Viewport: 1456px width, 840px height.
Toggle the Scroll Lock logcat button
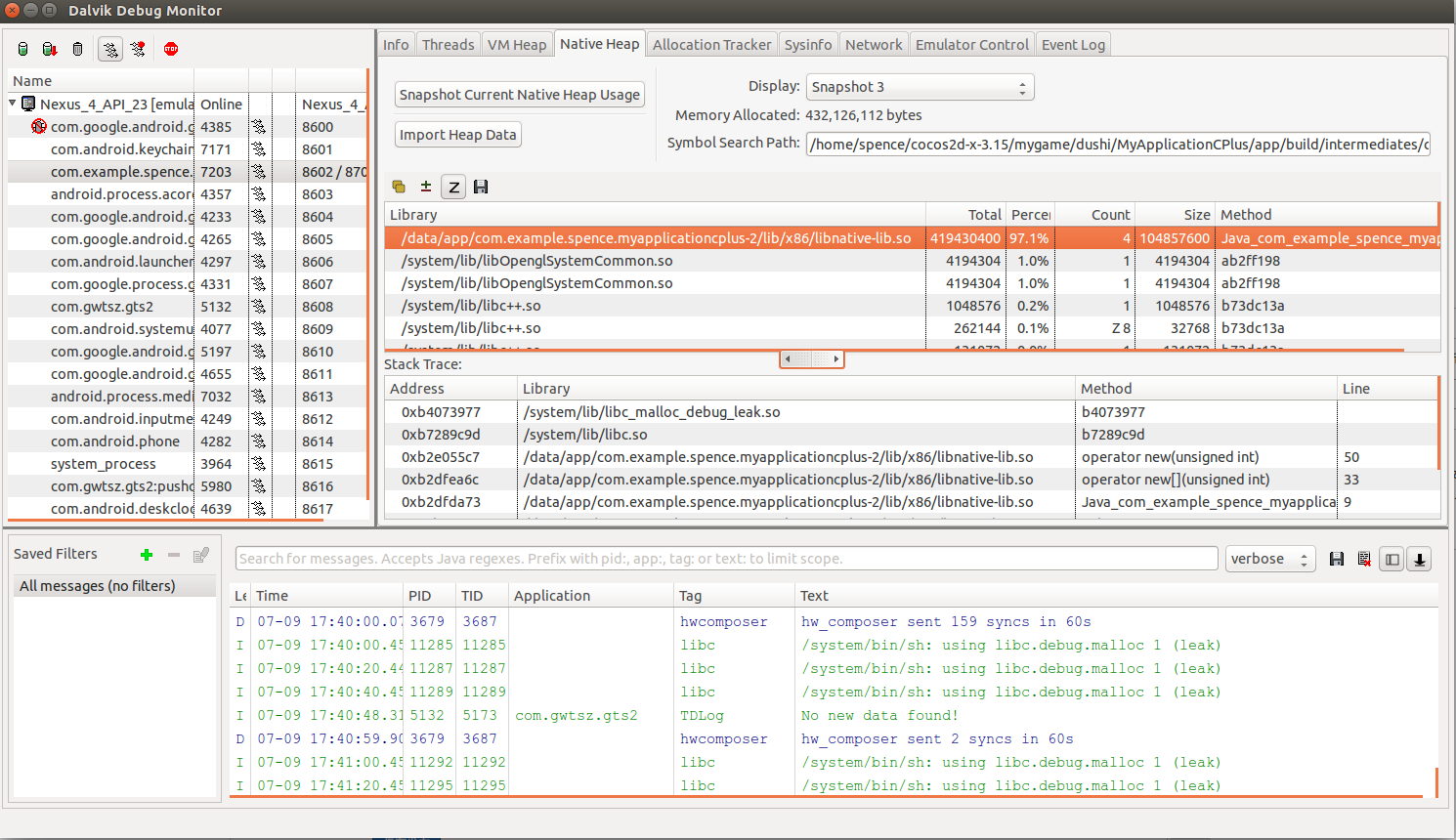[1420, 559]
